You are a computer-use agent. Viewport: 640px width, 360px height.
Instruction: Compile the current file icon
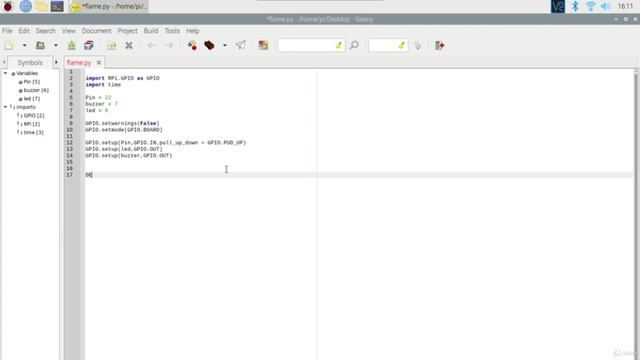[x=192, y=45]
